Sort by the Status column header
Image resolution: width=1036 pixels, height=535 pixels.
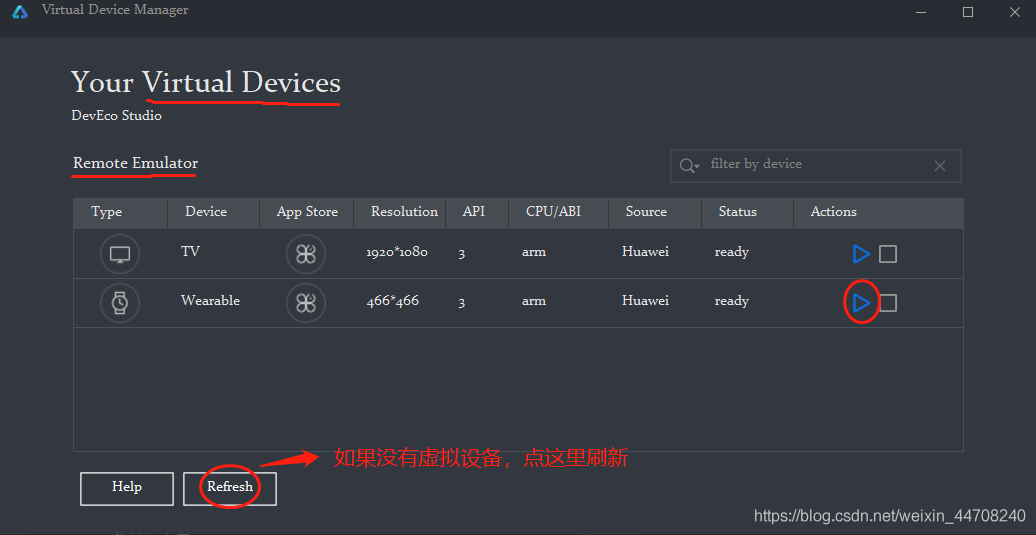(737, 212)
